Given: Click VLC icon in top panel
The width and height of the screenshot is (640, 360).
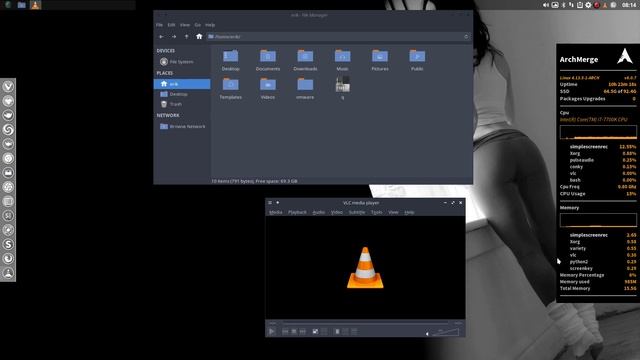Looking at the screenshot, I should [36, 5].
